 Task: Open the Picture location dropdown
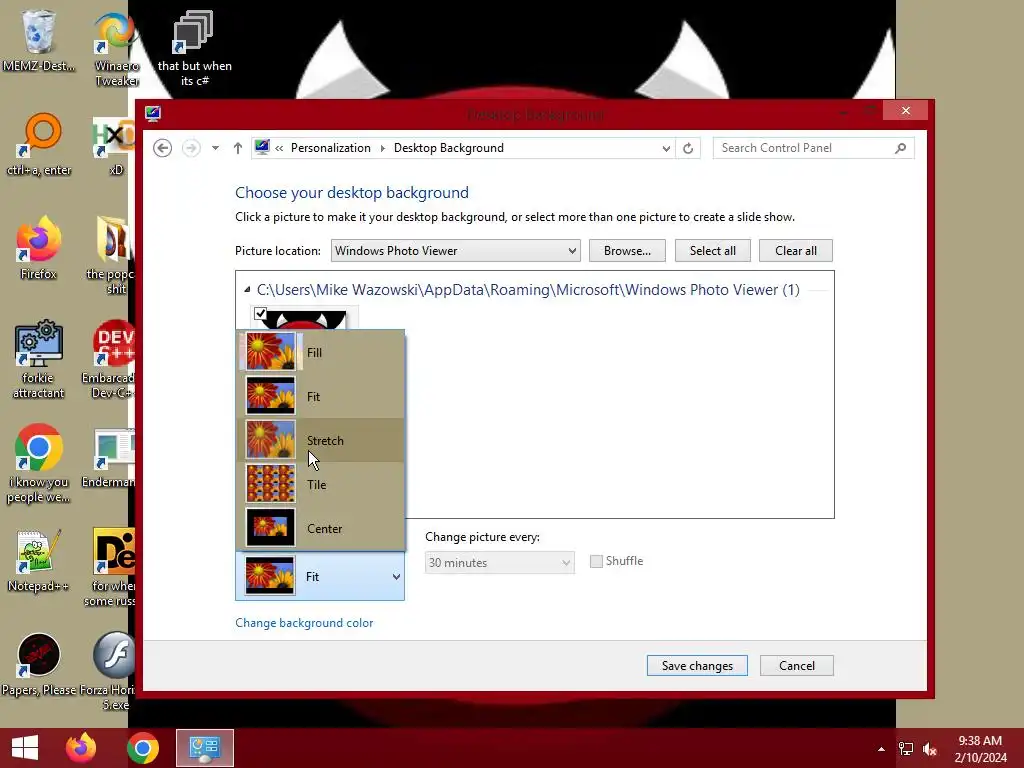coord(455,251)
